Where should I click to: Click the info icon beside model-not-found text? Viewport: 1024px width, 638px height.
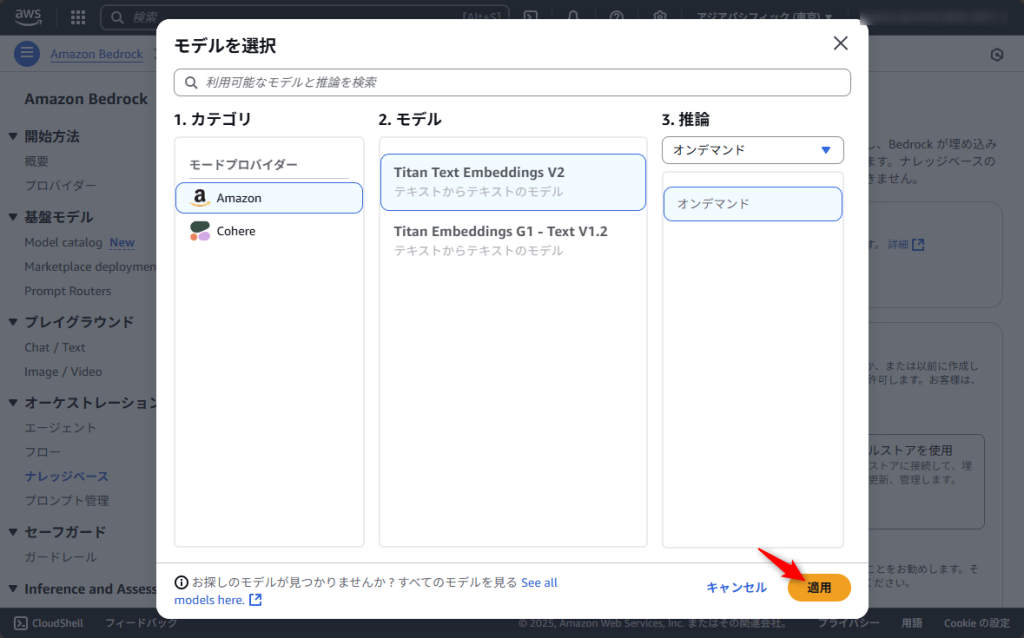[x=181, y=582]
